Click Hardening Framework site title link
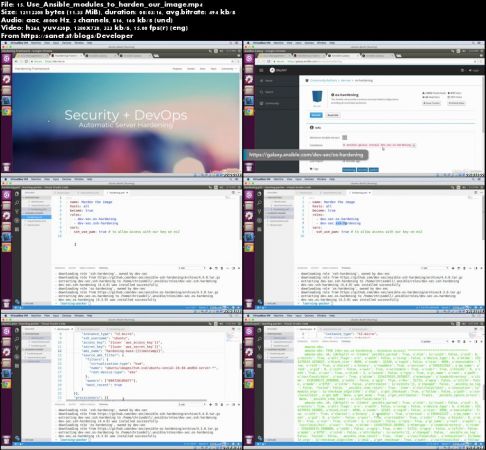Image resolution: width=486 pixels, height=450 pixels. (32, 69)
